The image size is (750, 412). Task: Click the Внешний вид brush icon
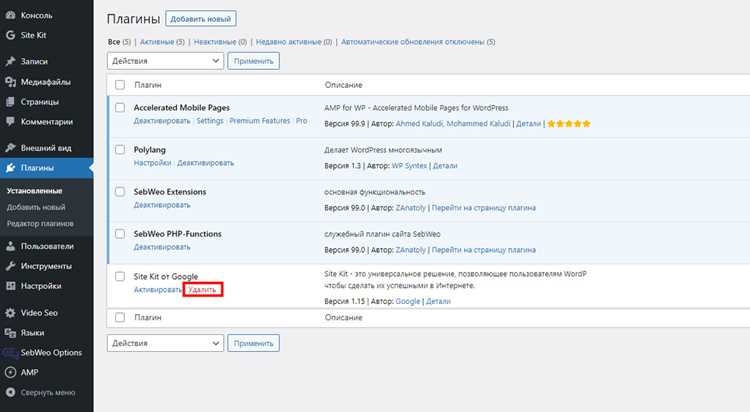point(10,148)
